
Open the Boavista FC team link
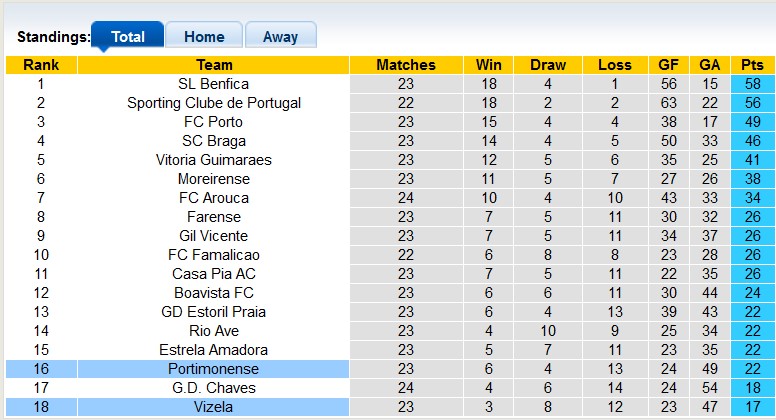click(x=213, y=293)
